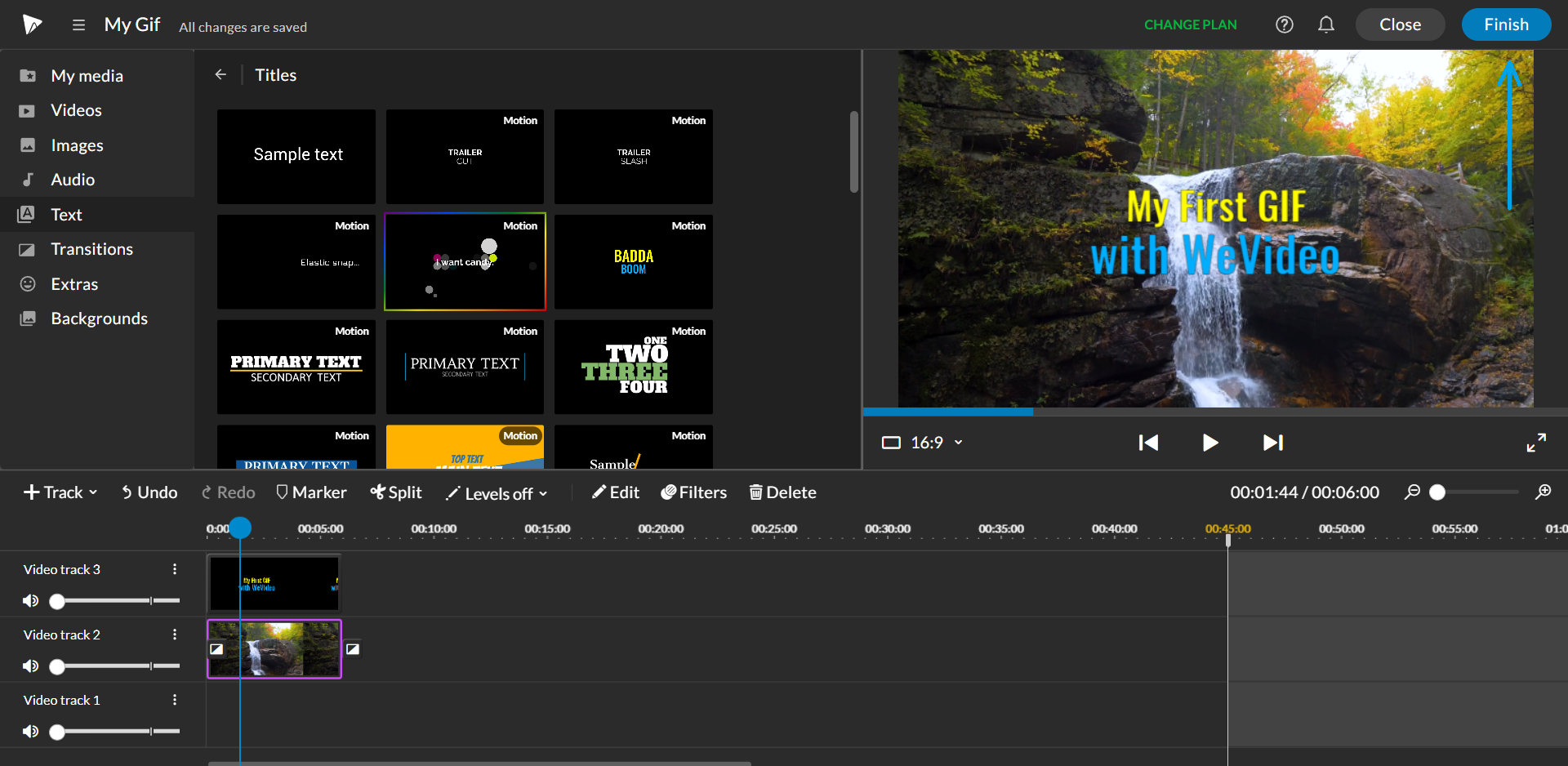Screen dimensions: 1568x766
Task: Open the notifications bell
Action: (1326, 24)
